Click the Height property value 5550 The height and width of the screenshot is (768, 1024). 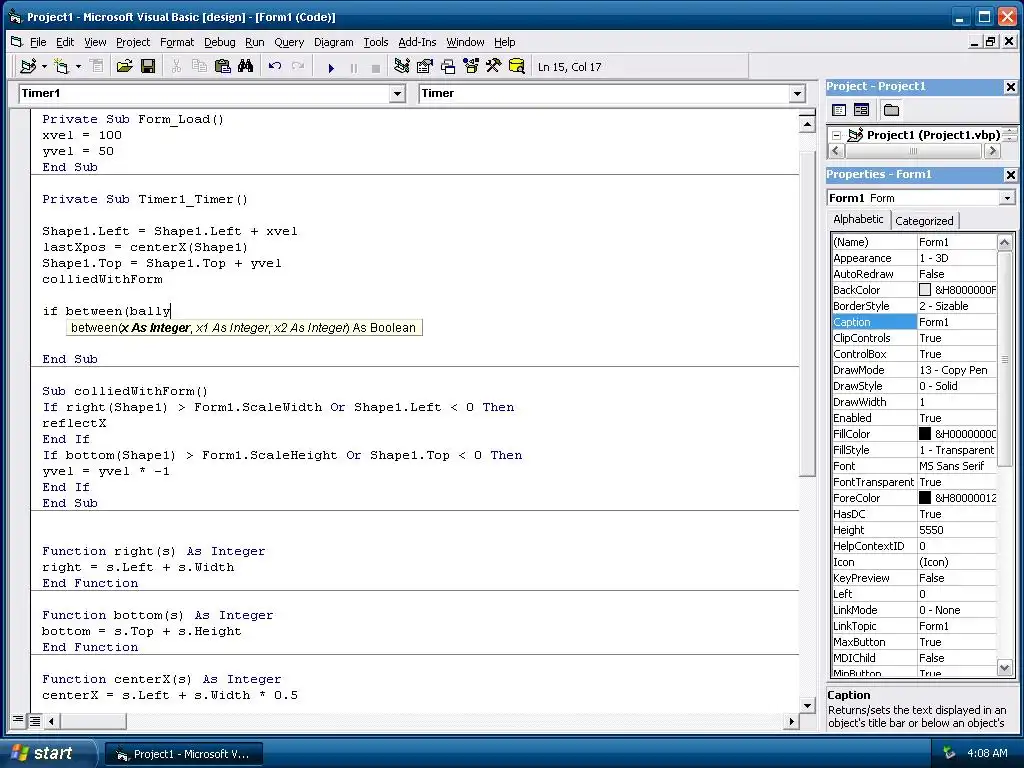pos(957,530)
